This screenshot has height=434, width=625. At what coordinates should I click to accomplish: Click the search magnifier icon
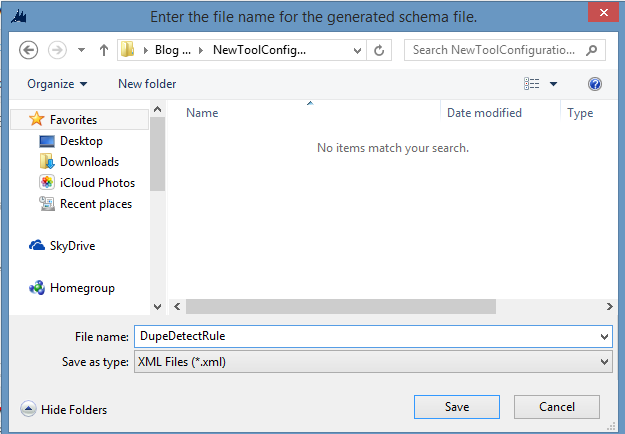pyautogui.click(x=593, y=50)
